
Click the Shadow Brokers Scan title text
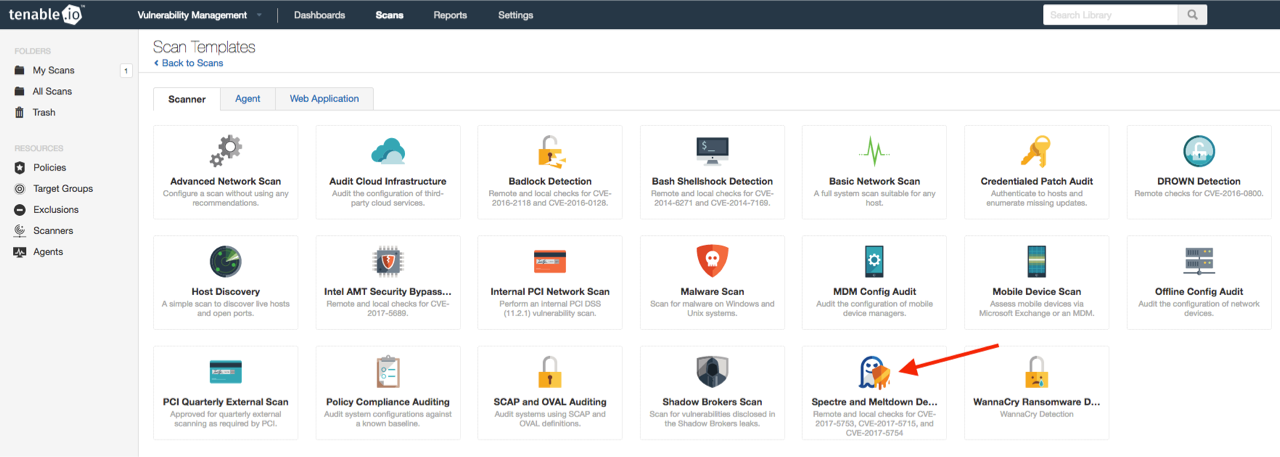click(x=712, y=402)
